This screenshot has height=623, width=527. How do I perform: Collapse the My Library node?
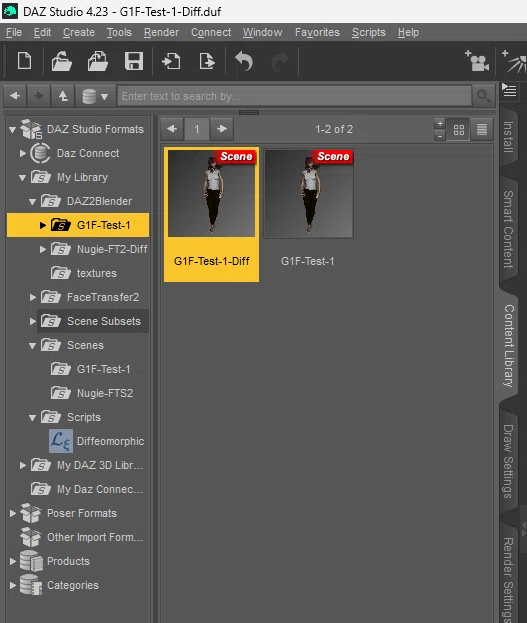pyautogui.click(x=23, y=178)
